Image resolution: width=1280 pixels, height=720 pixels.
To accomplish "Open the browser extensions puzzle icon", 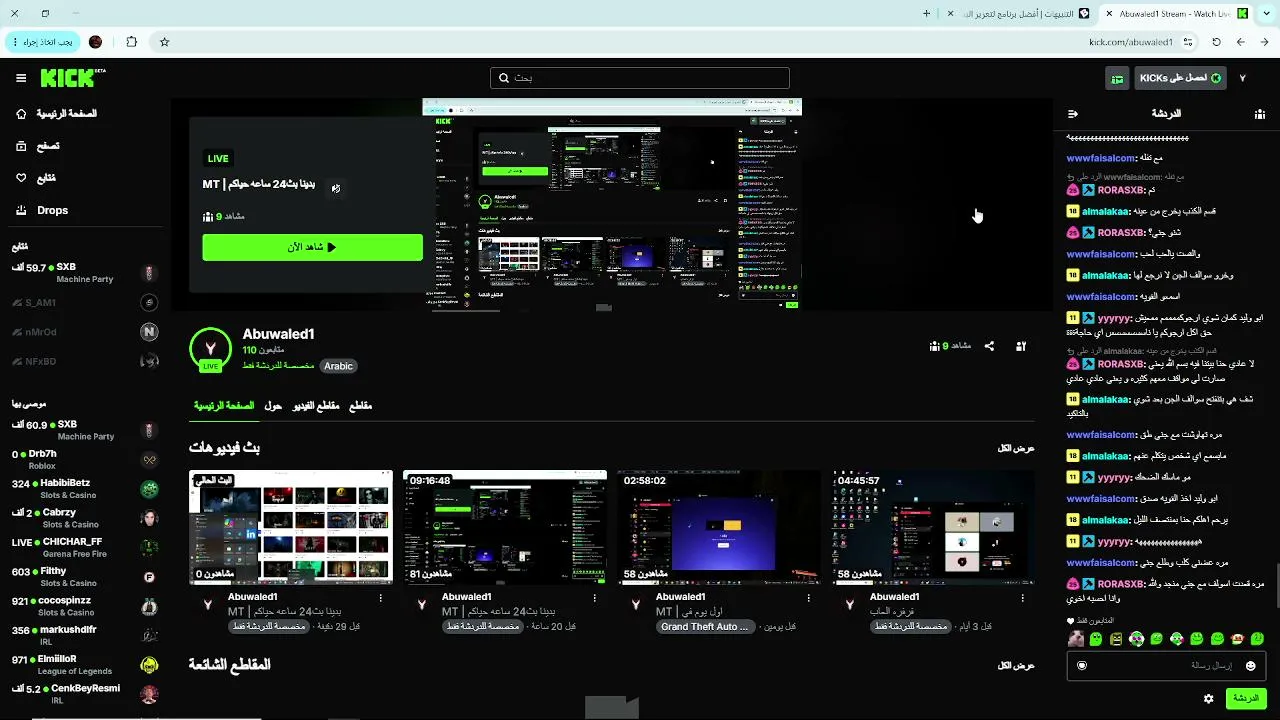I will pyautogui.click(x=132, y=42).
